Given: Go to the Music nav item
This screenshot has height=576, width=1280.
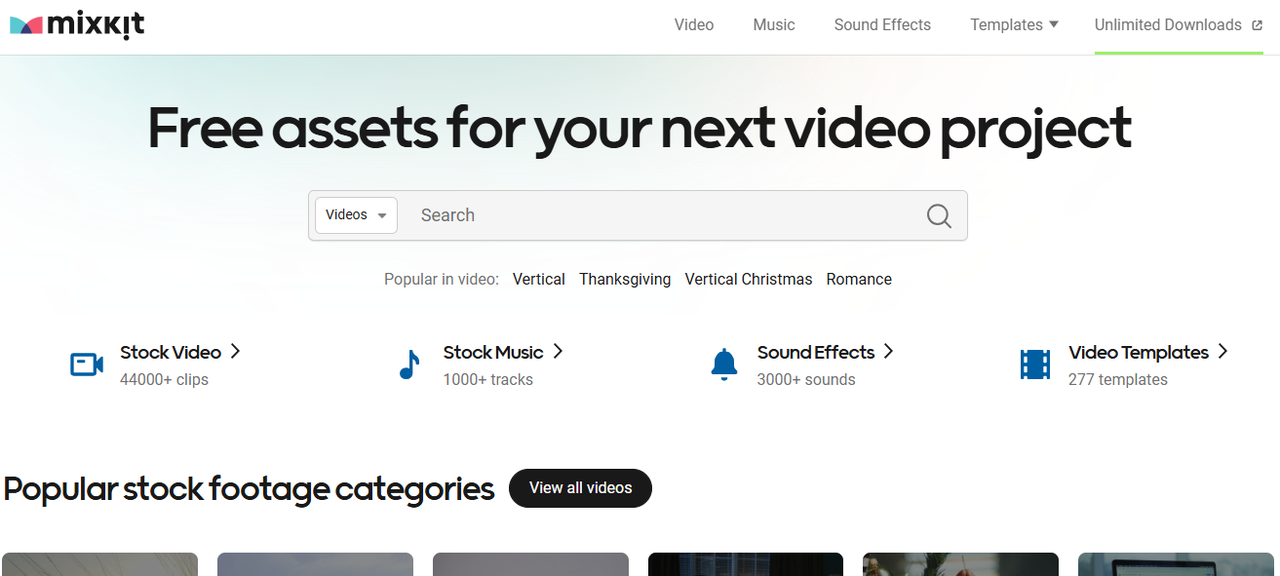Looking at the screenshot, I should coord(774,25).
